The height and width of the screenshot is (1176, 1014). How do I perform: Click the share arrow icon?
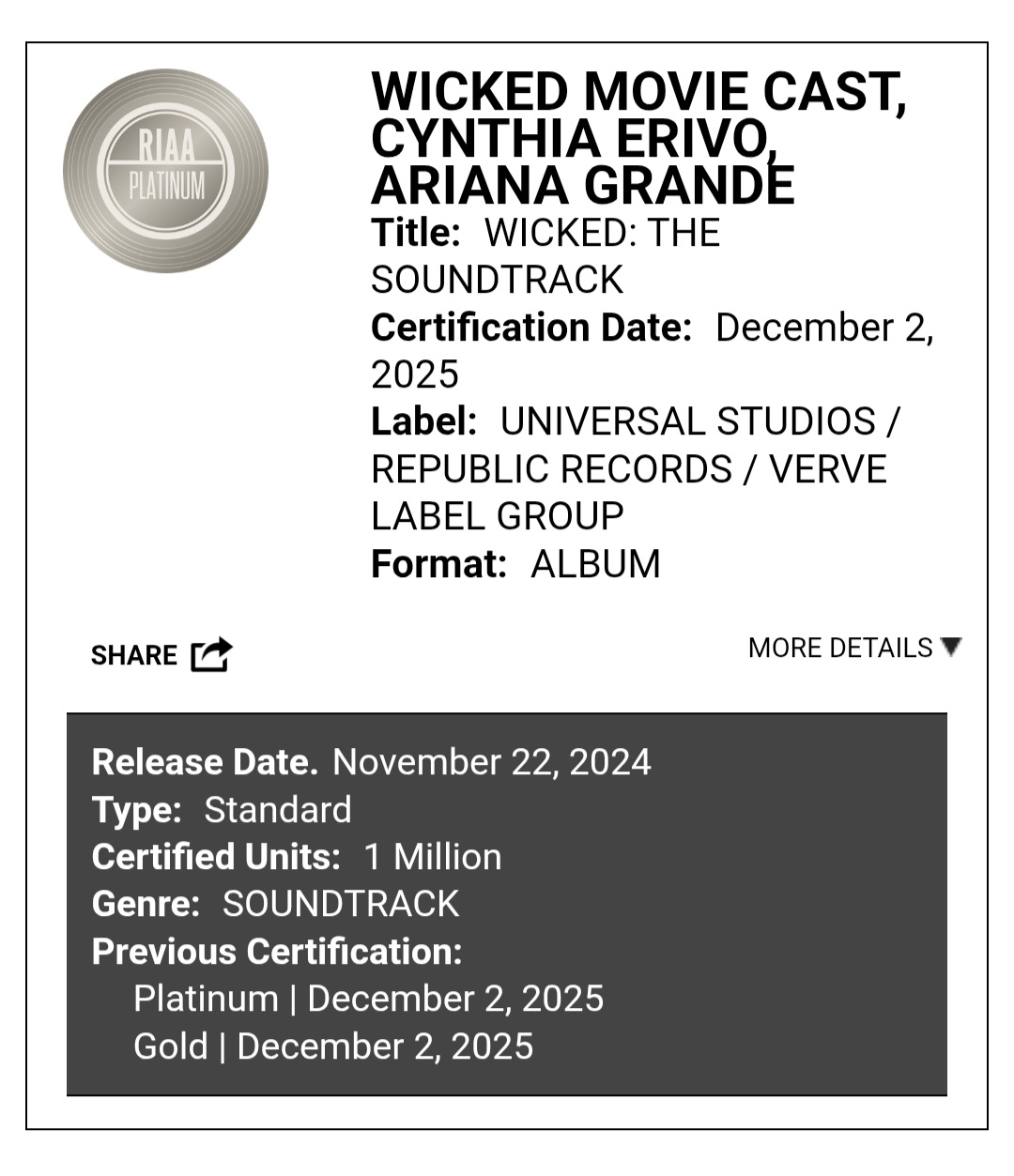point(211,654)
